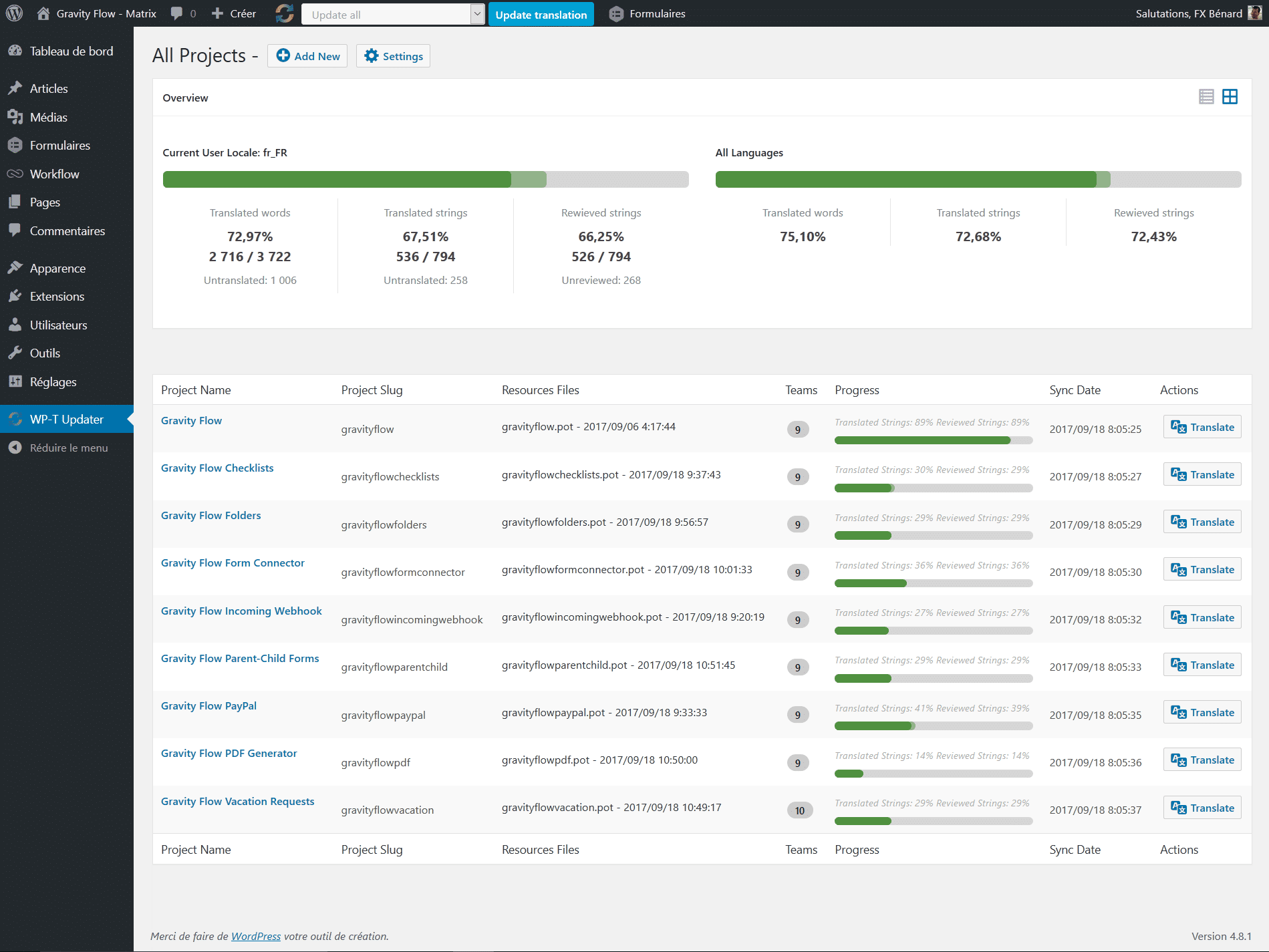Click Translate for gravityflowformconnector row
The width and height of the screenshot is (1269, 952).
(1202, 569)
